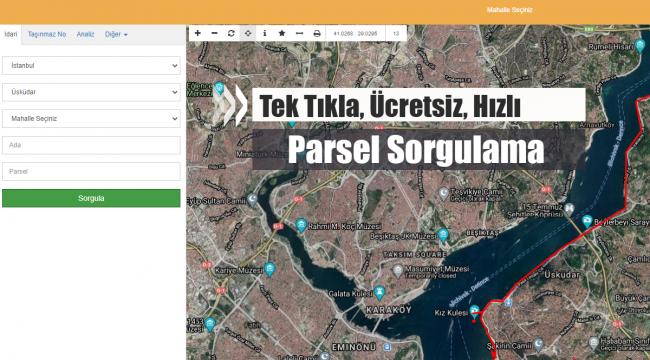Click the refresh map icon
650x360 pixels.
pyautogui.click(x=231, y=33)
